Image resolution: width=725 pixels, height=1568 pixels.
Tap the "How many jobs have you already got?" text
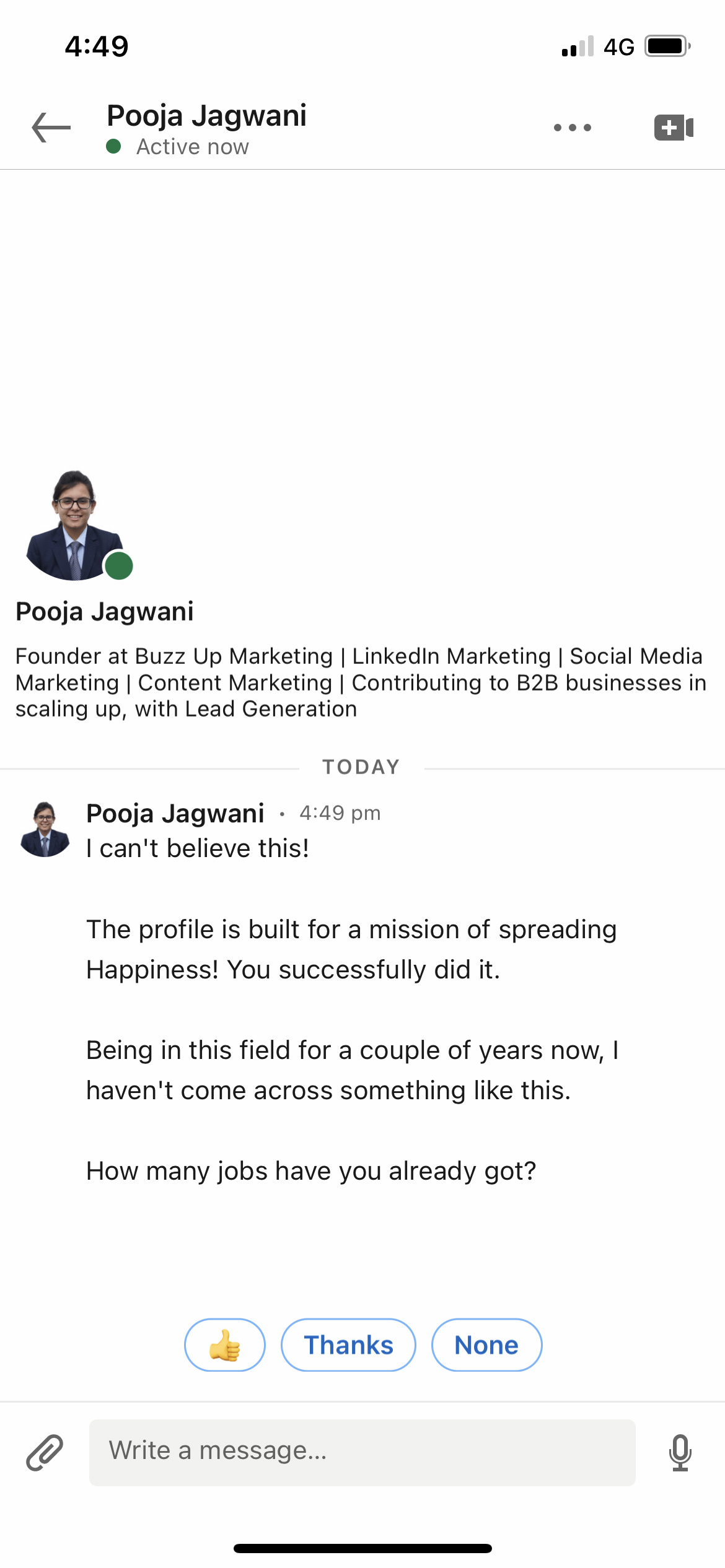click(x=311, y=1171)
